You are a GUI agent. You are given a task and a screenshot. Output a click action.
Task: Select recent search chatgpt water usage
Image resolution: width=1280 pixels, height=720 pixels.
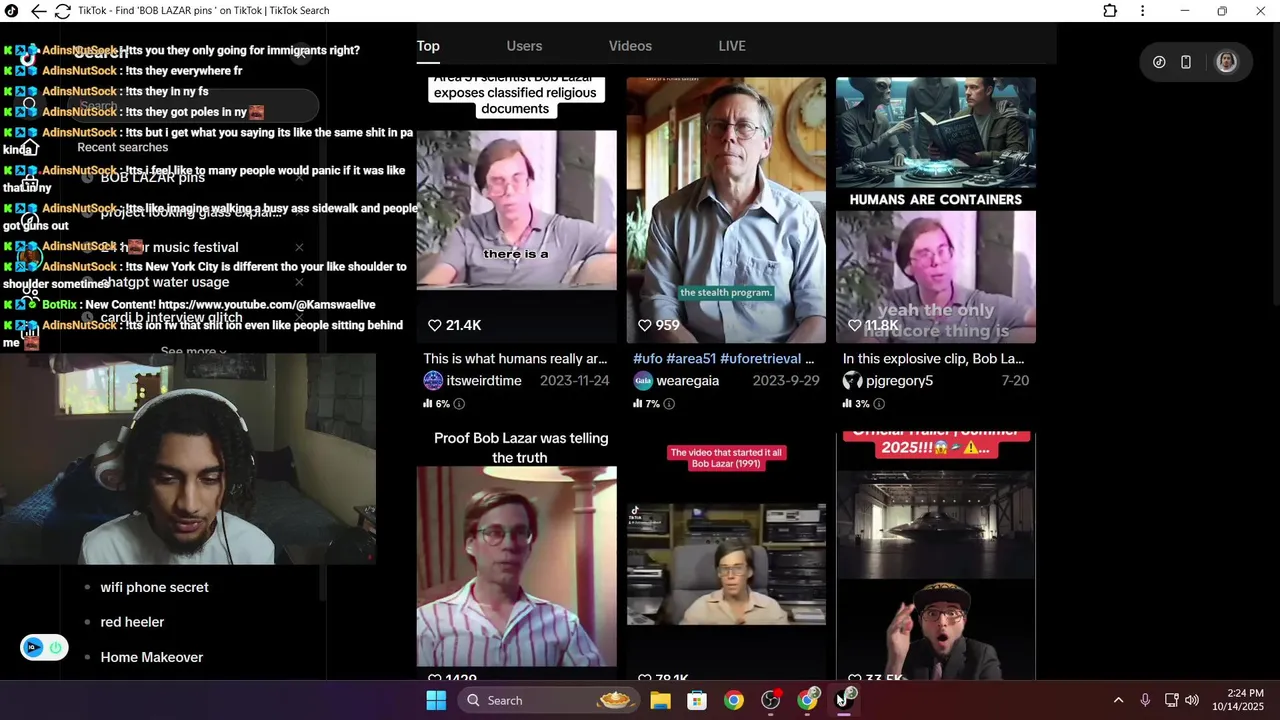[165, 282]
